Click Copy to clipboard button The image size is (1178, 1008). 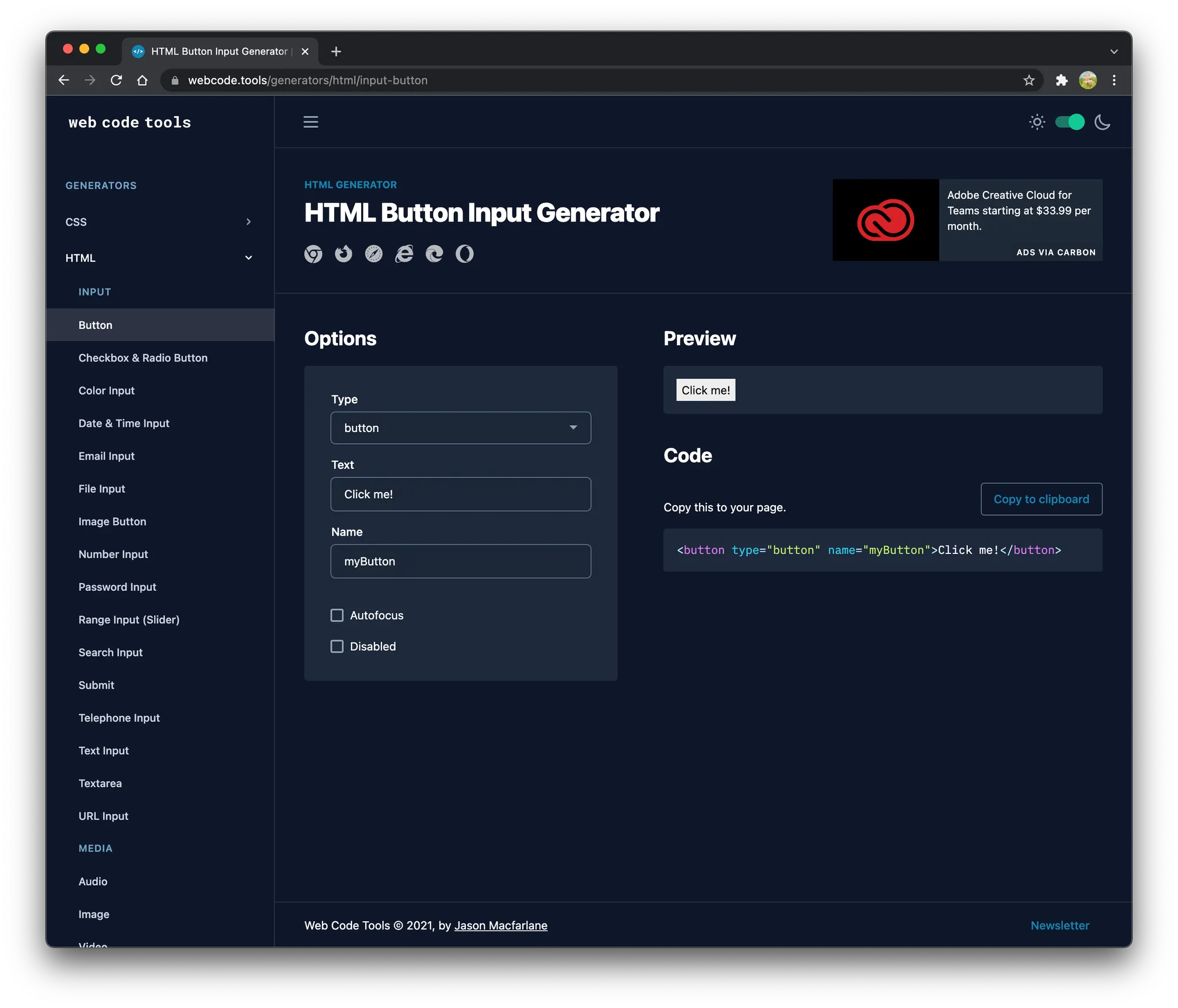click(x=1041, y=499)
